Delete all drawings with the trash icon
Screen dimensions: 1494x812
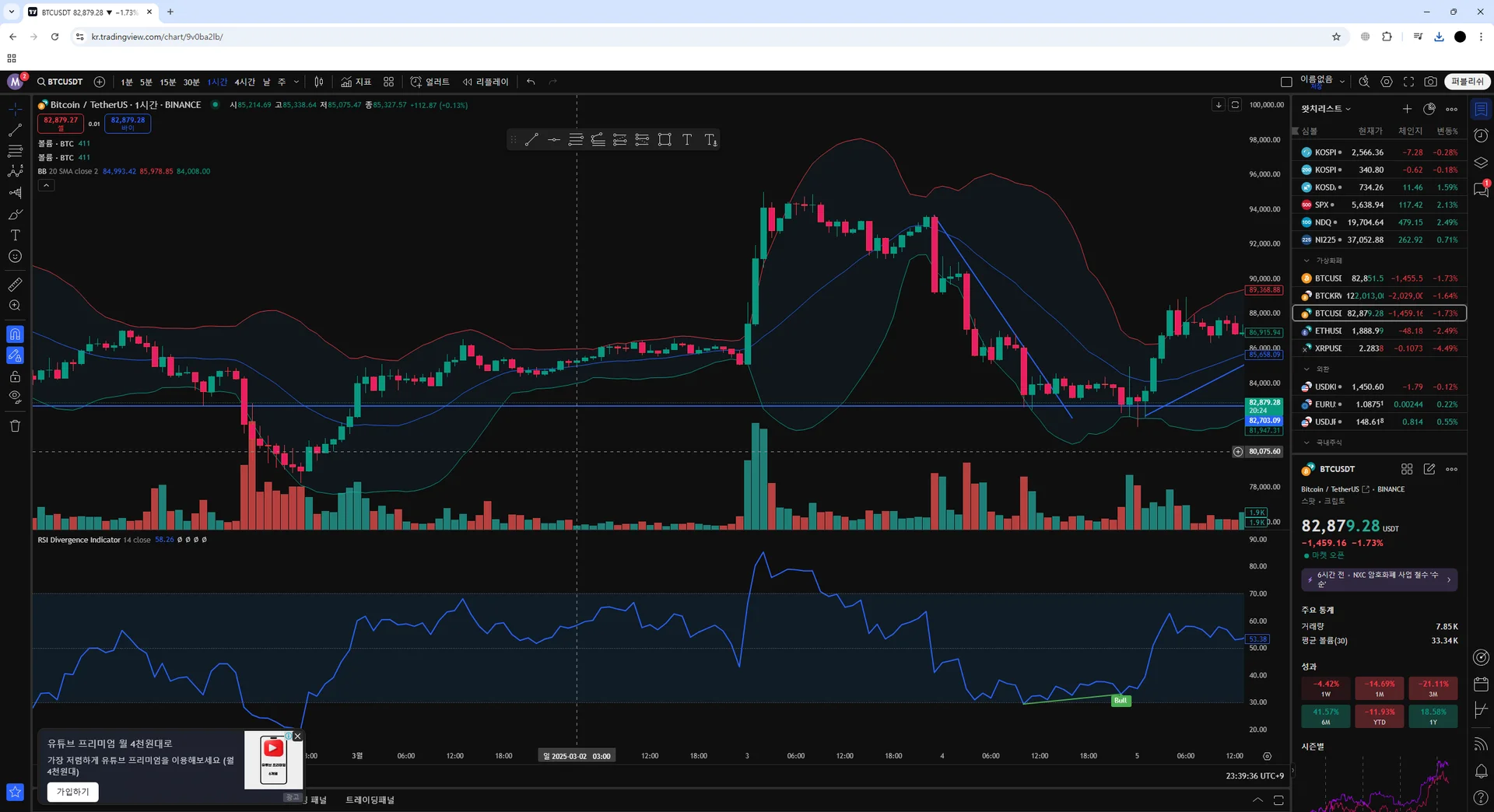point(15,425)
